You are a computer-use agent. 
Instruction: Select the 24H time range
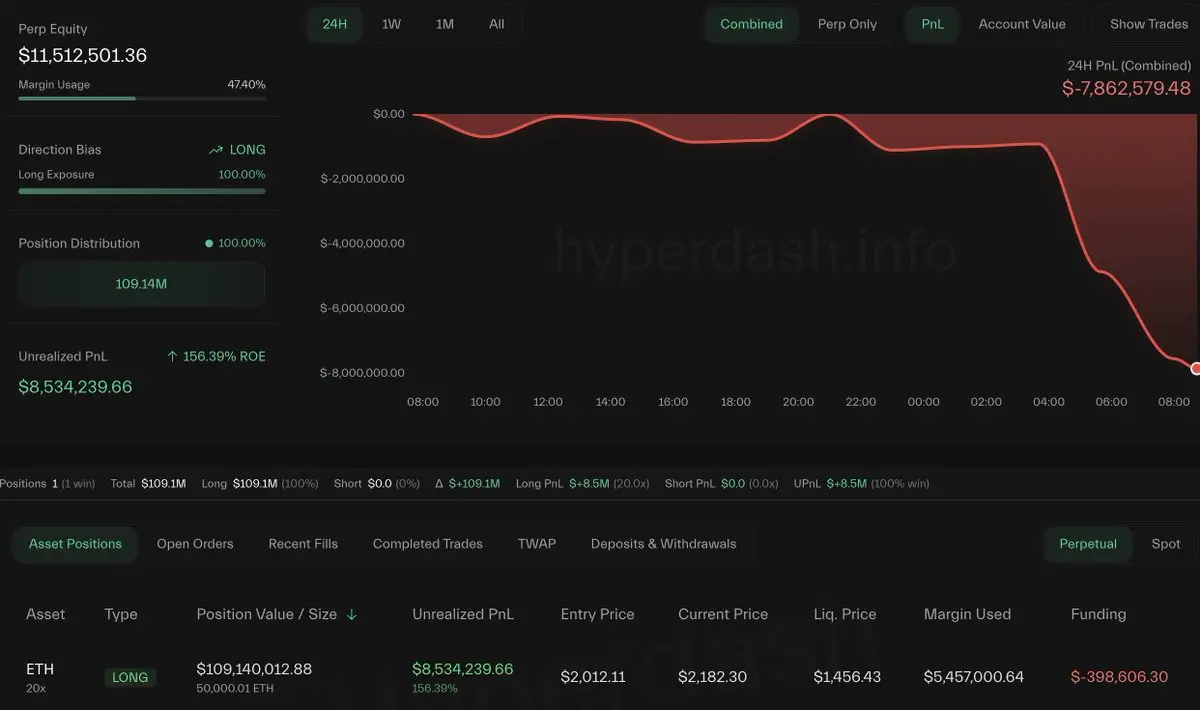(334, 24)
